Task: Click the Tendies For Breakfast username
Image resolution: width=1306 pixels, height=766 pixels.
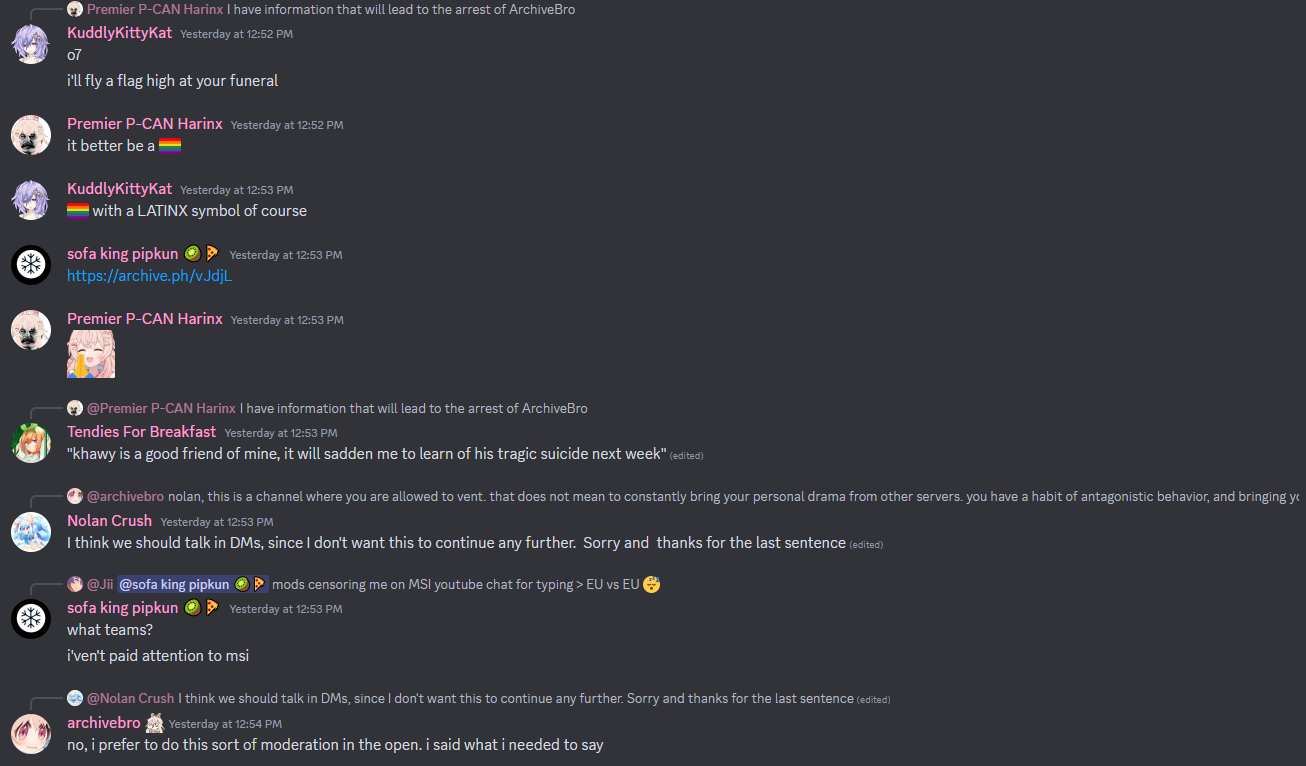Action: click(x=141, y=432)
